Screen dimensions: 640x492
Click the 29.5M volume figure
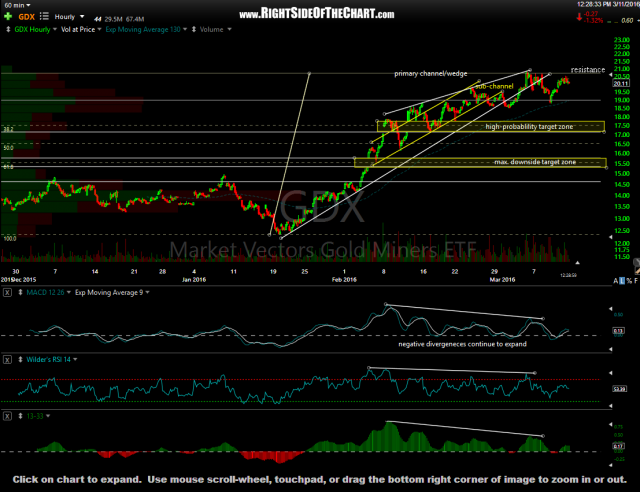click(x=113, y=19)
